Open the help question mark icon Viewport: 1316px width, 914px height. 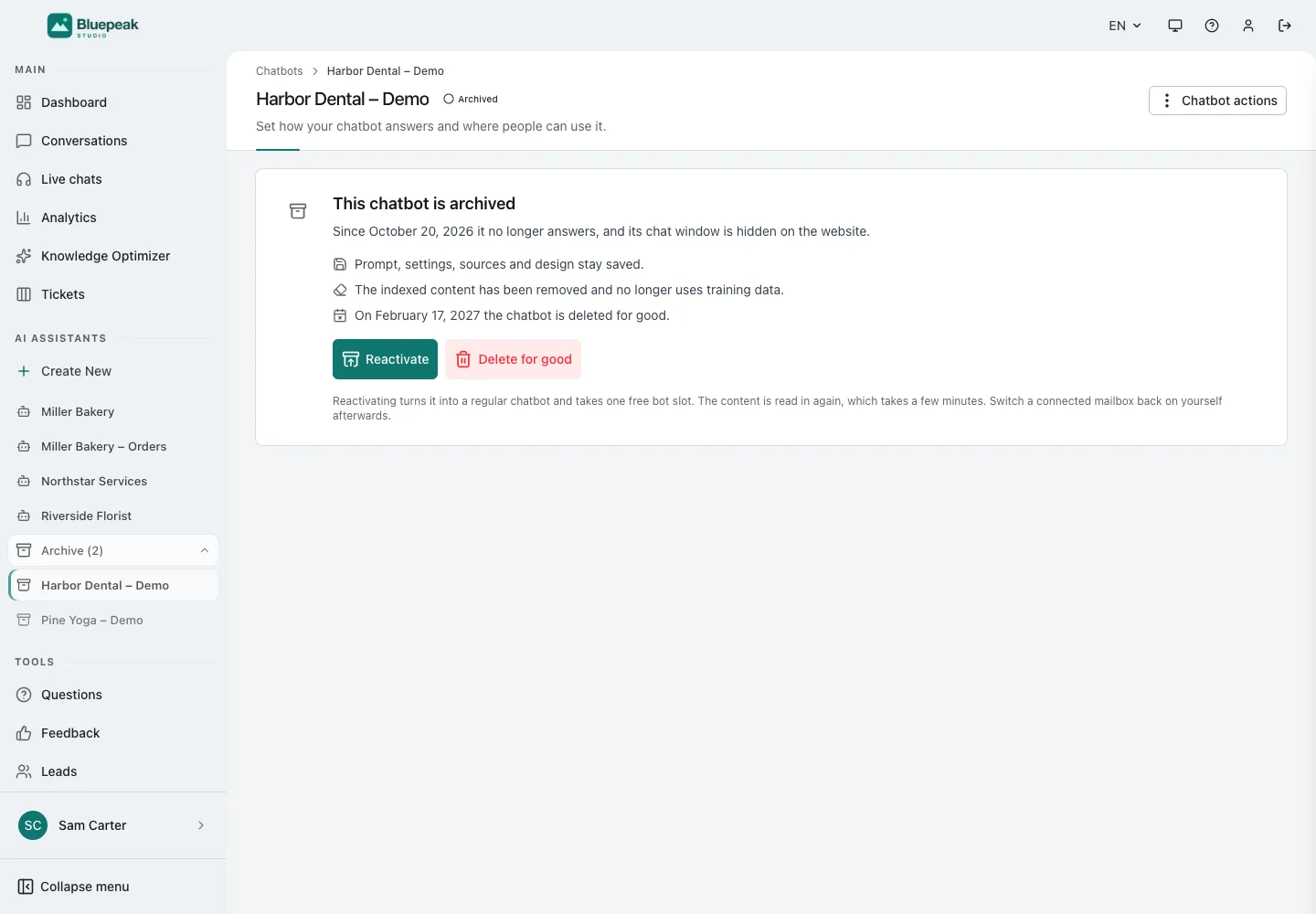coord(1212,26)
